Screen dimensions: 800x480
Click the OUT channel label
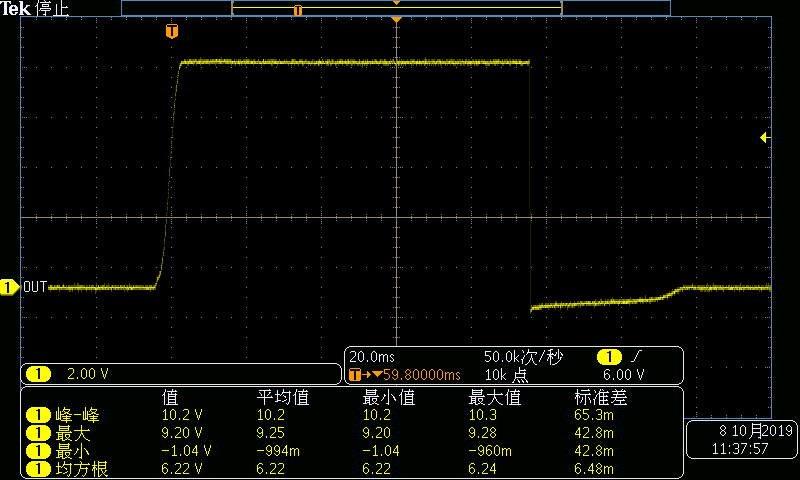pos(35,287)
